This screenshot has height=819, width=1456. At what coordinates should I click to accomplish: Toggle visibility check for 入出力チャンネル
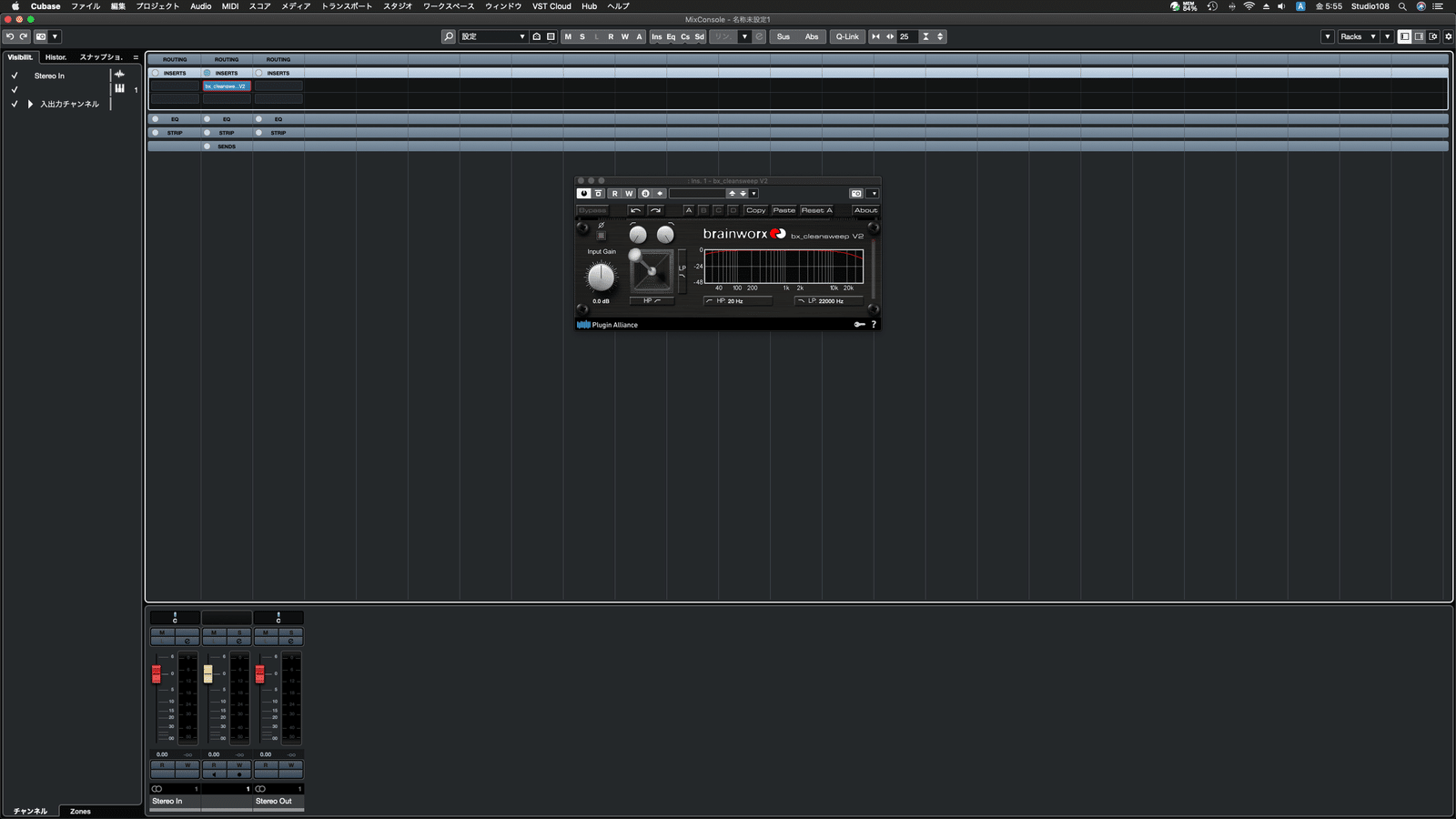(15, 104)
